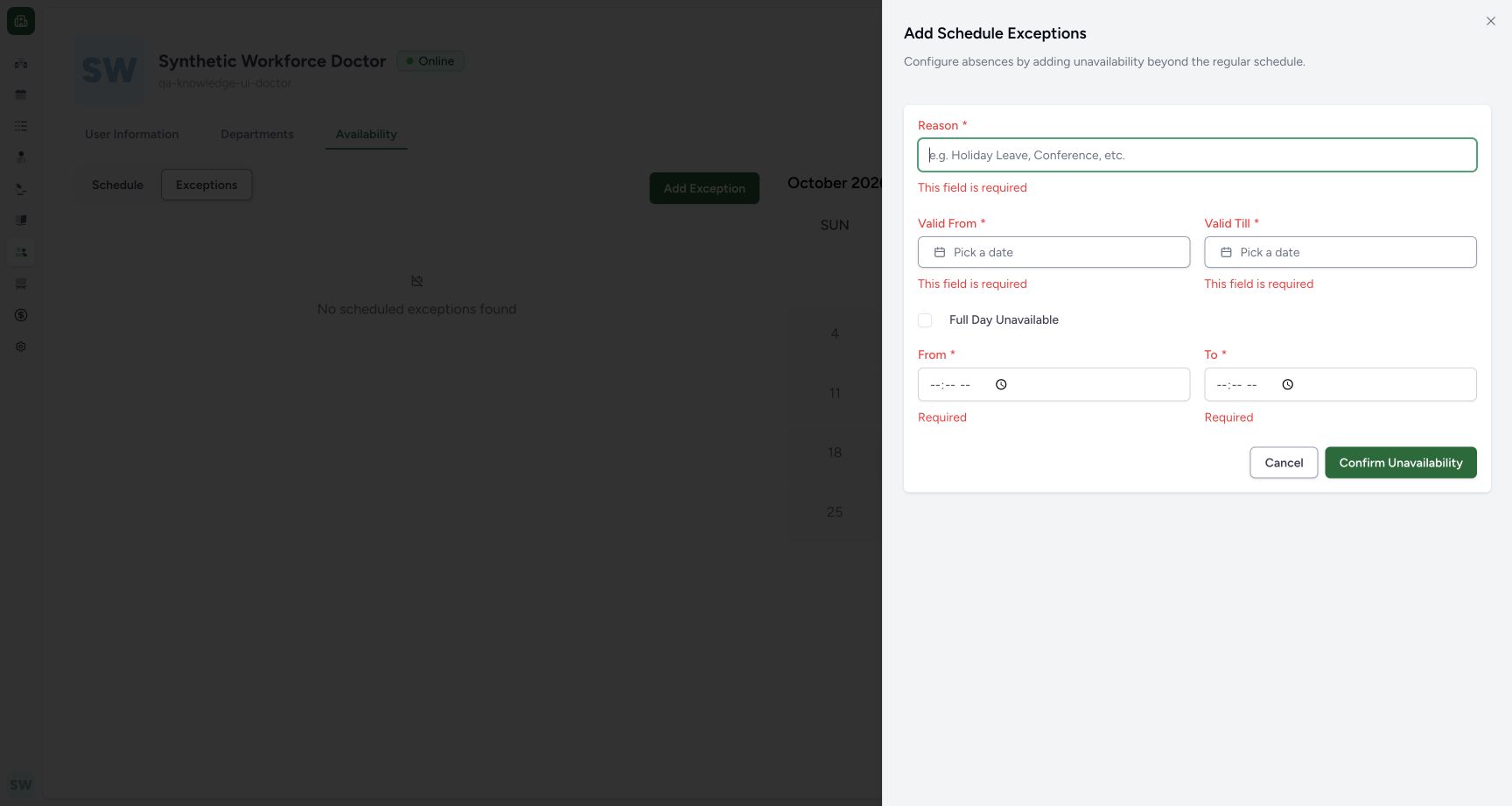Click the Reason text input field
Viewport: 1512px width, 806px height.
[x=1197, y=155]
